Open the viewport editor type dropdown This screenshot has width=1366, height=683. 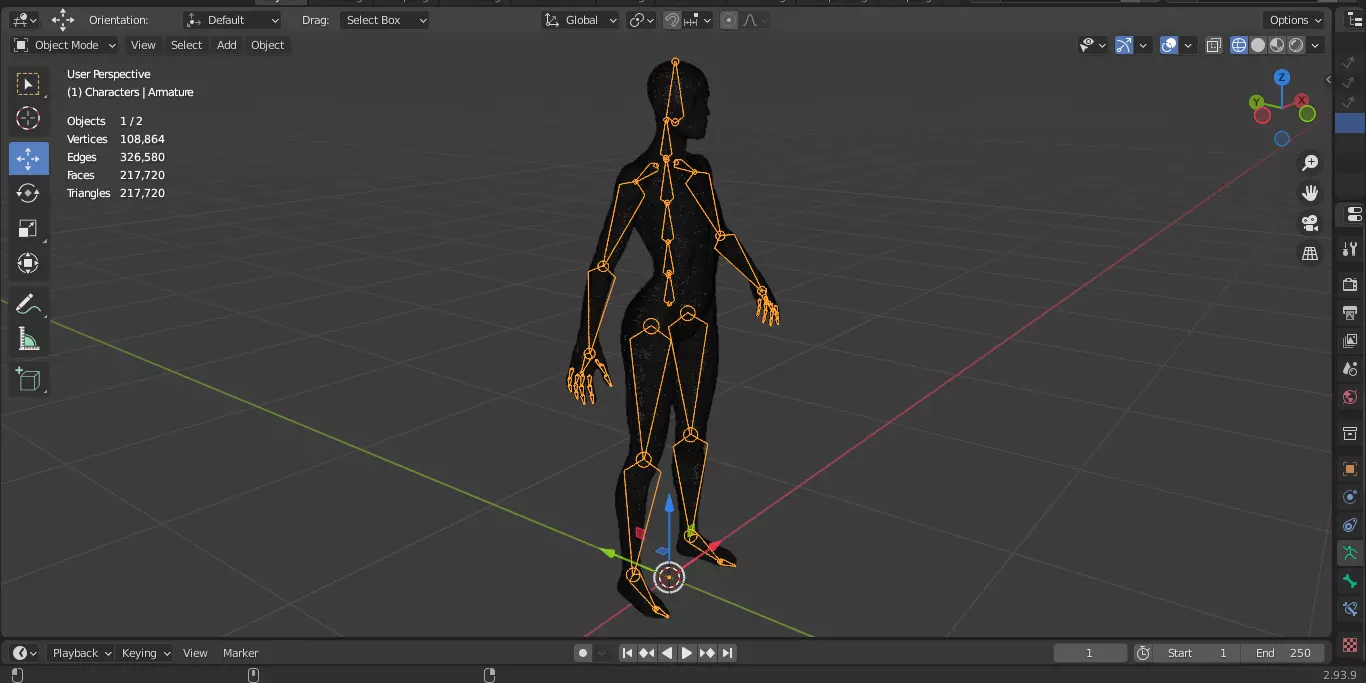[x=25, y=20]
